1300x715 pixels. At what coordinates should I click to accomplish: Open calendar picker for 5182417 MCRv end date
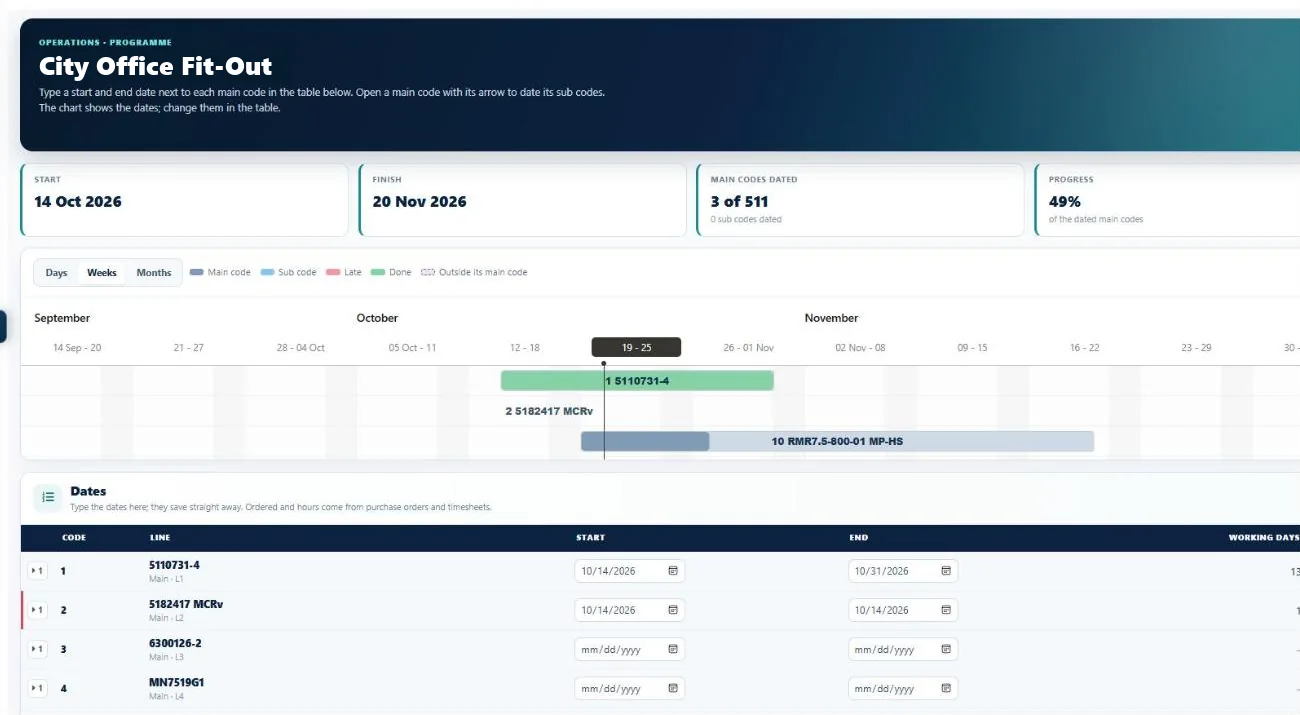(946, 610)
